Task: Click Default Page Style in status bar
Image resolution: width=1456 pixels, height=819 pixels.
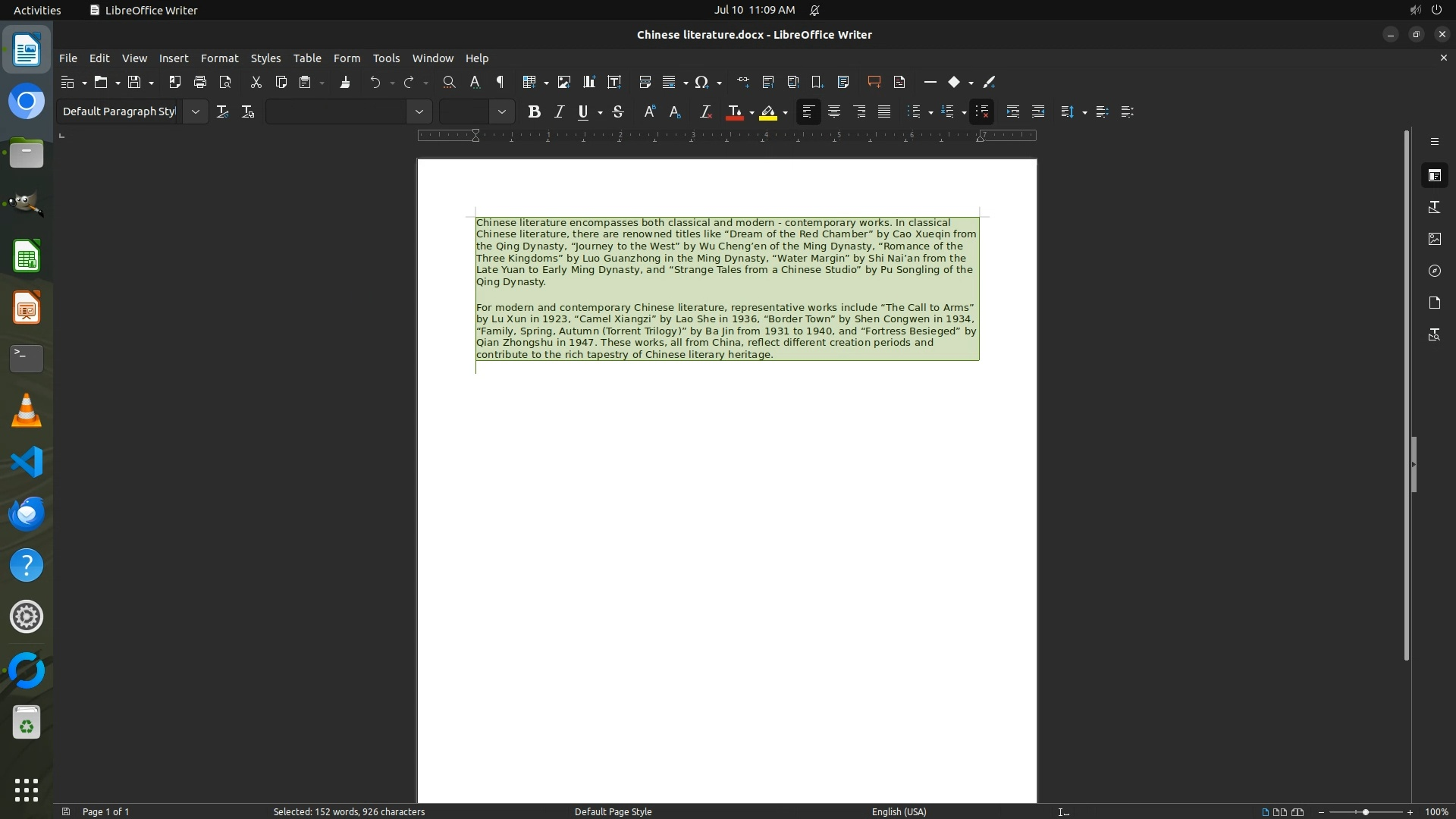Action: pyautogui.click(x=613, y=811)
